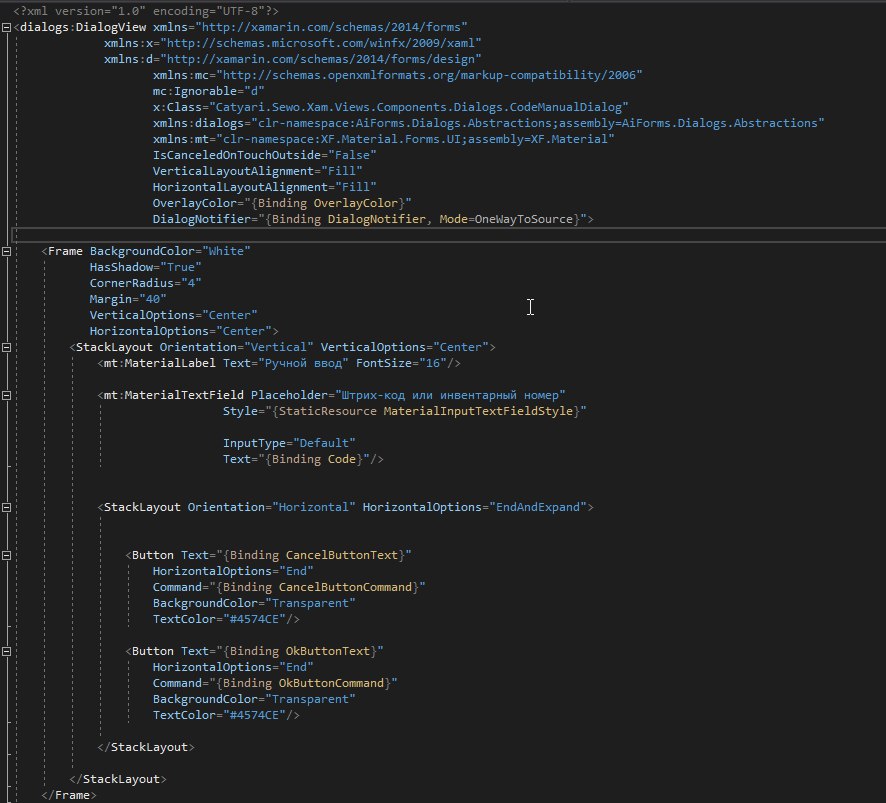886x803 pixels.
Task: Collapse the OkButtonText Button fold toggle
Action: click(6, 652)
